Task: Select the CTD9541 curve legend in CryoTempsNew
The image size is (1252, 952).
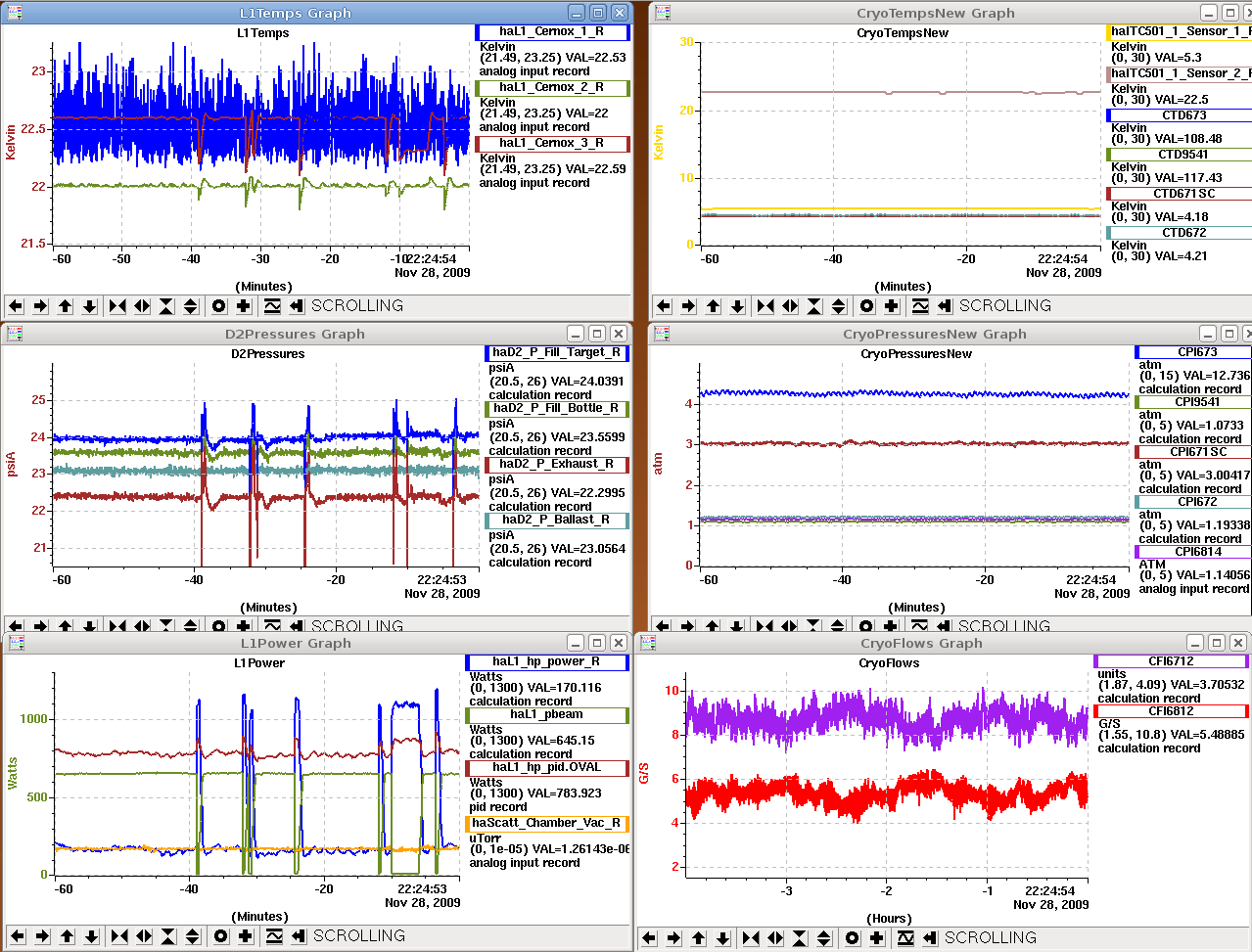Action: point(1180,155)
